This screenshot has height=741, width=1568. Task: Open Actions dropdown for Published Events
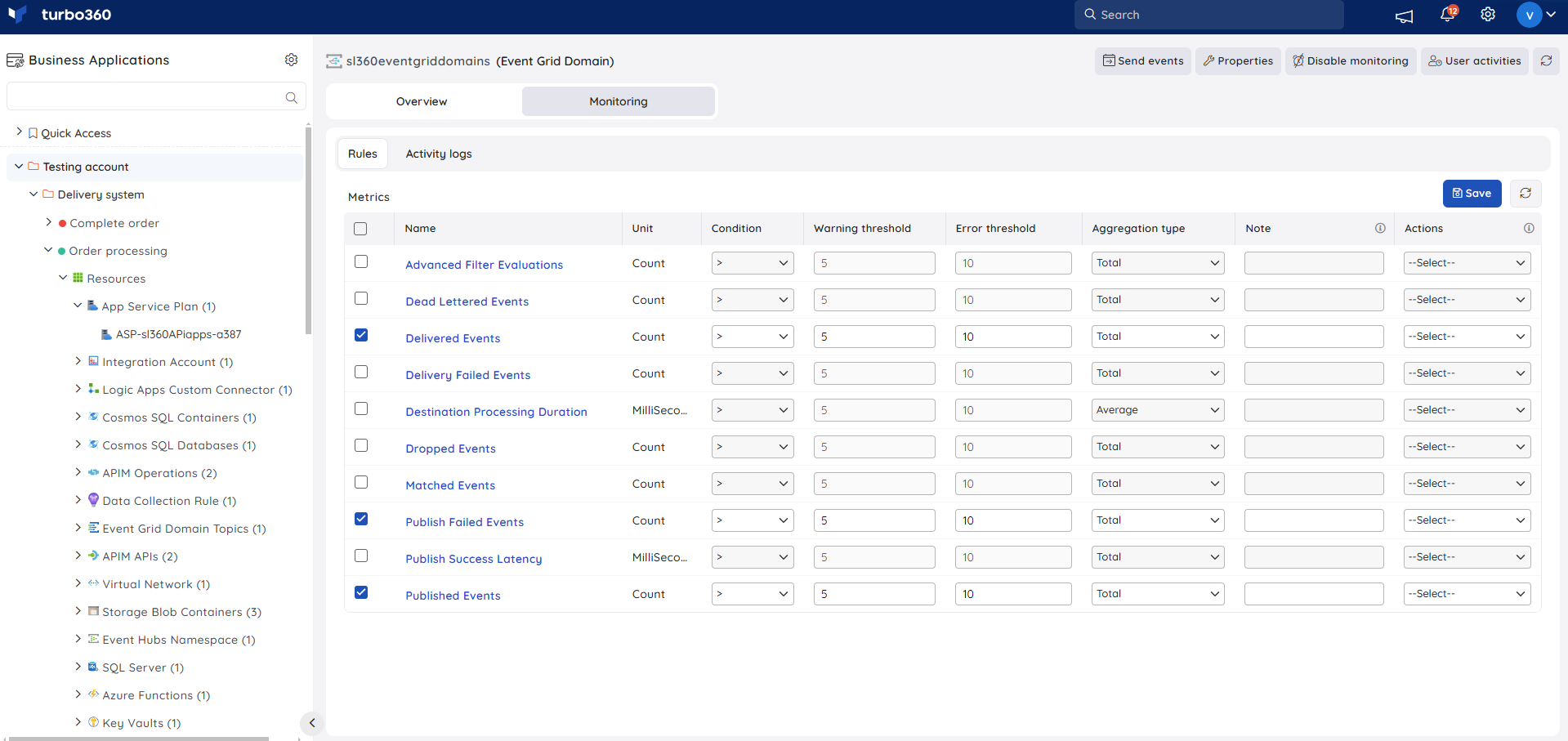(x=1467, y=594)
